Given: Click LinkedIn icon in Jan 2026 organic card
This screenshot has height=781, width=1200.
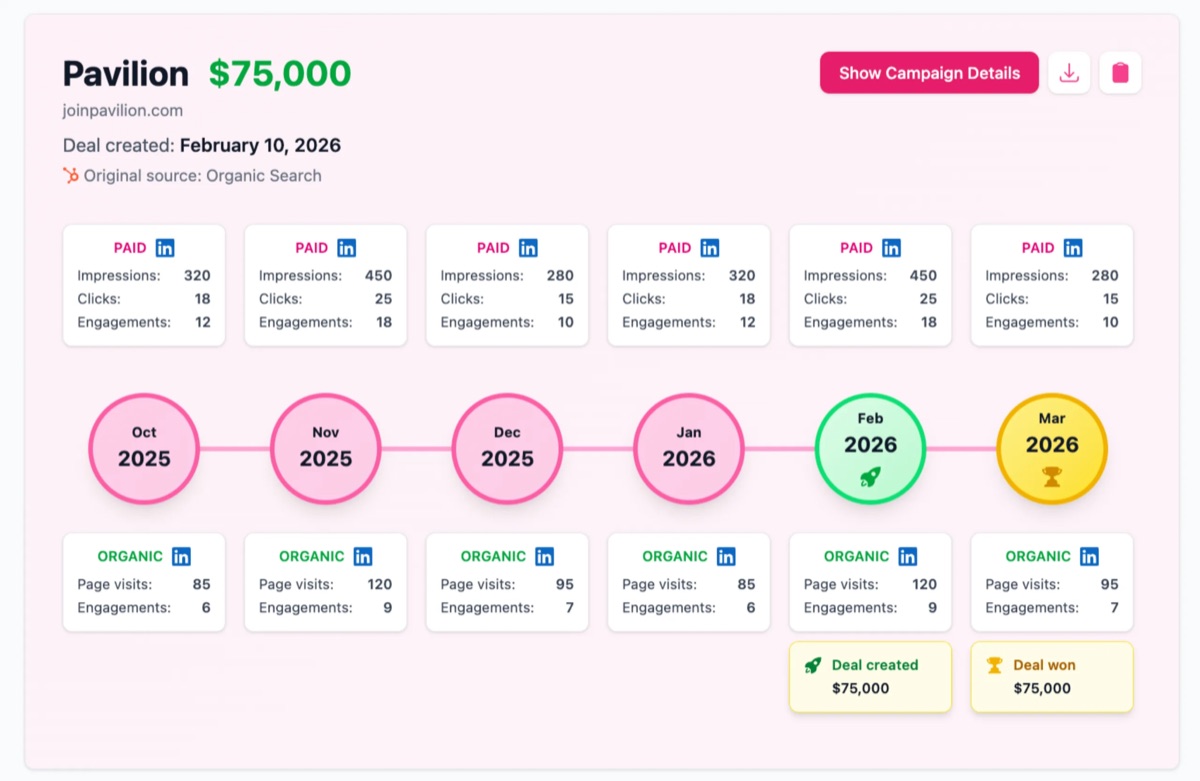Looking at the screenshot, I should pyautogui.click(x=726, y=556).
